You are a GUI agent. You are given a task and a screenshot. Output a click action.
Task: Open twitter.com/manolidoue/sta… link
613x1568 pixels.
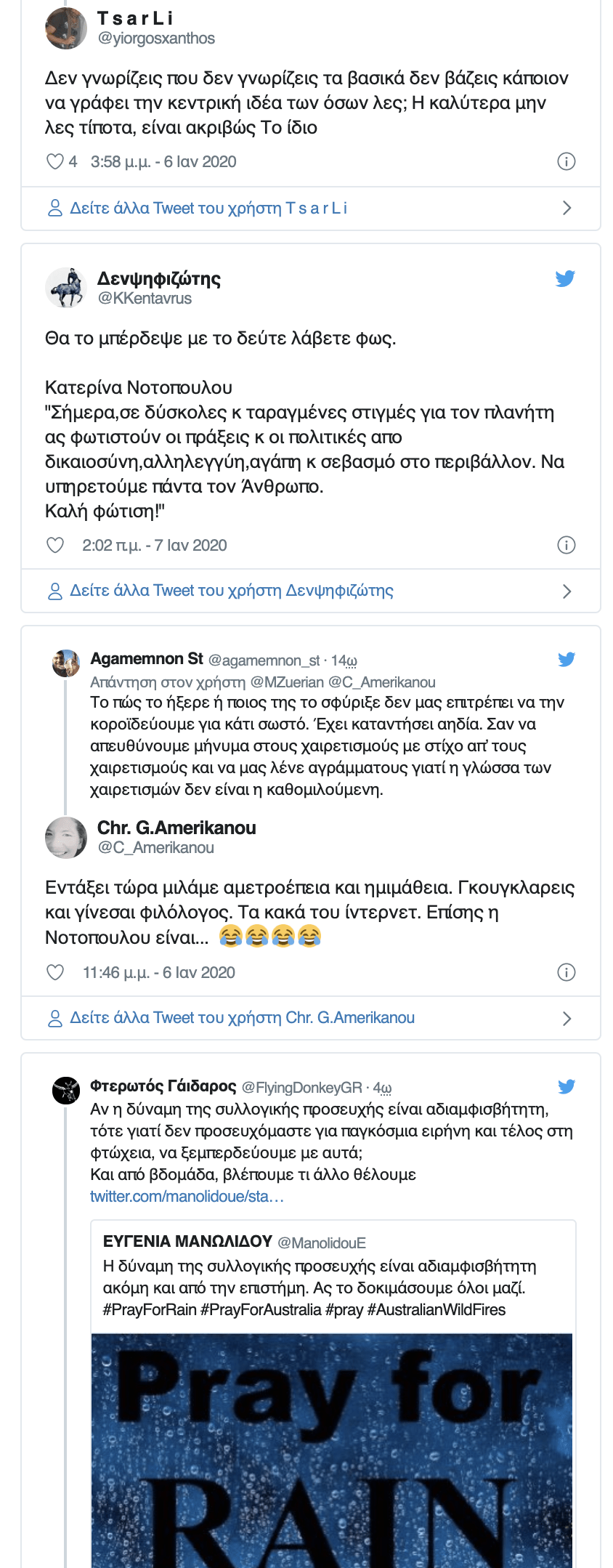pyautogui.click(x=187, y=1196)
